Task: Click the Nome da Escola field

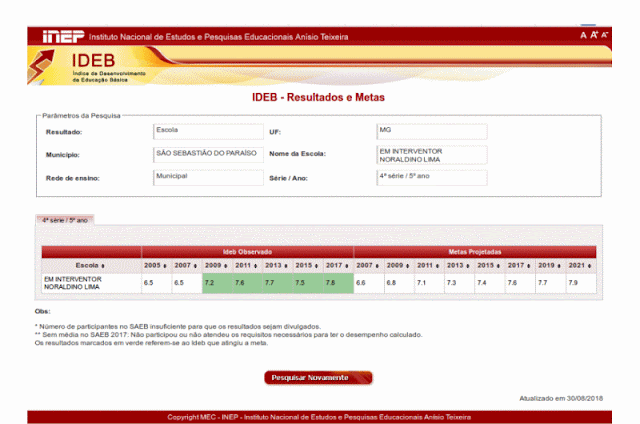Action: coord(431,155)
